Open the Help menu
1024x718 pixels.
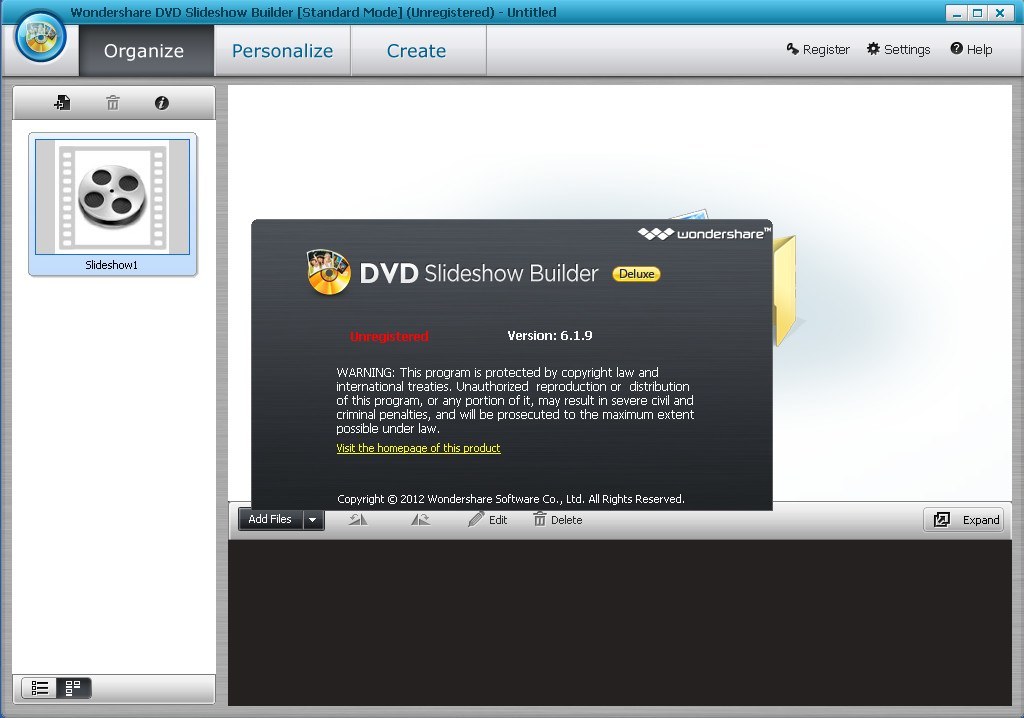click(971, 49)
